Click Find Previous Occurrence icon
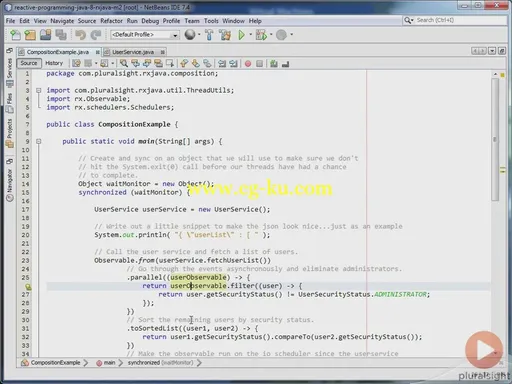Image resolution: width=512 pixels, height=384 pixels. pyautogui.click(x=135, y=63)
